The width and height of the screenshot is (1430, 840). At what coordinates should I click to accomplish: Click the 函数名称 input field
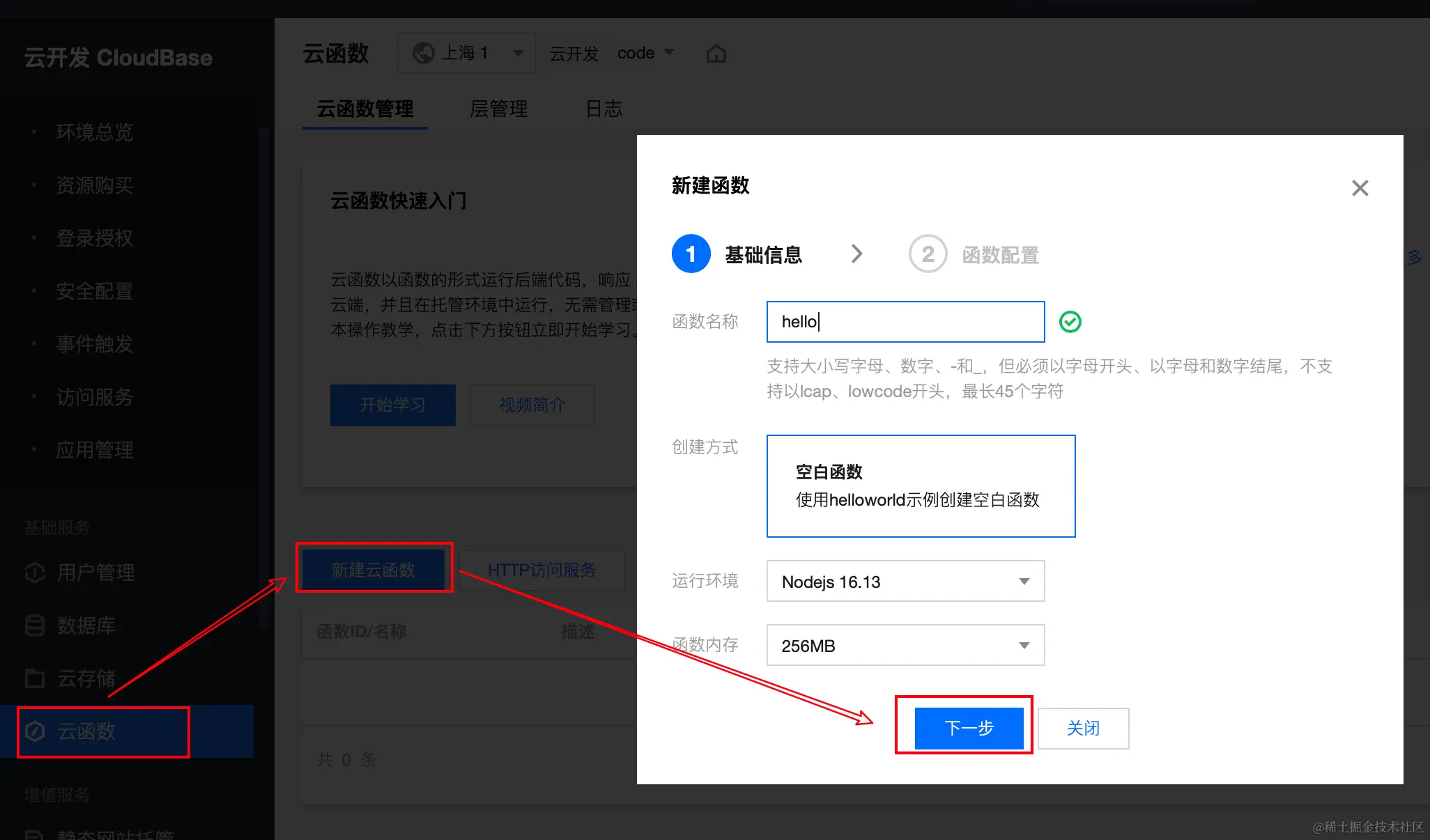pyautogui.click(x=905, y=322)
